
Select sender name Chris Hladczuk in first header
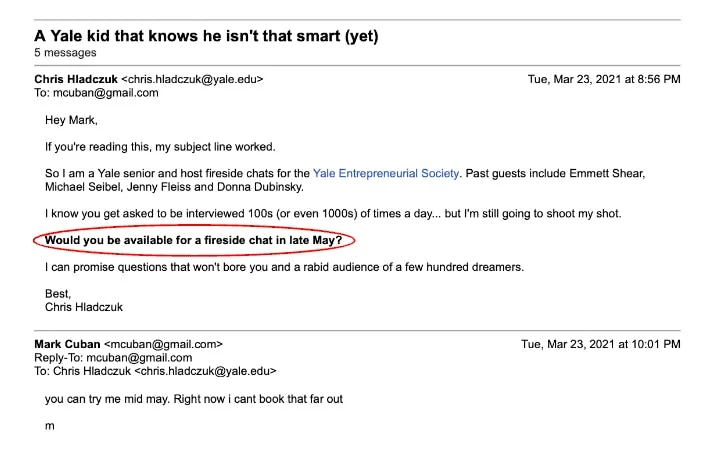[x=76, y=79]
